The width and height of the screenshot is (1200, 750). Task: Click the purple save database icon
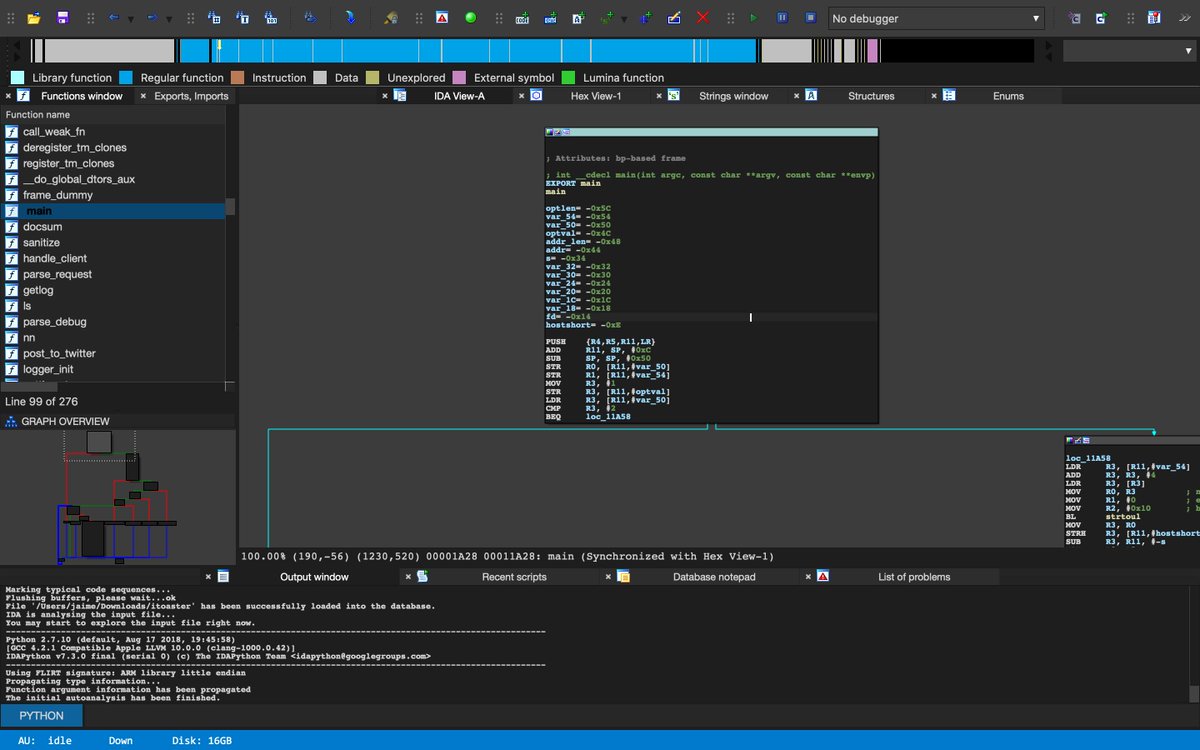(63, 18)
